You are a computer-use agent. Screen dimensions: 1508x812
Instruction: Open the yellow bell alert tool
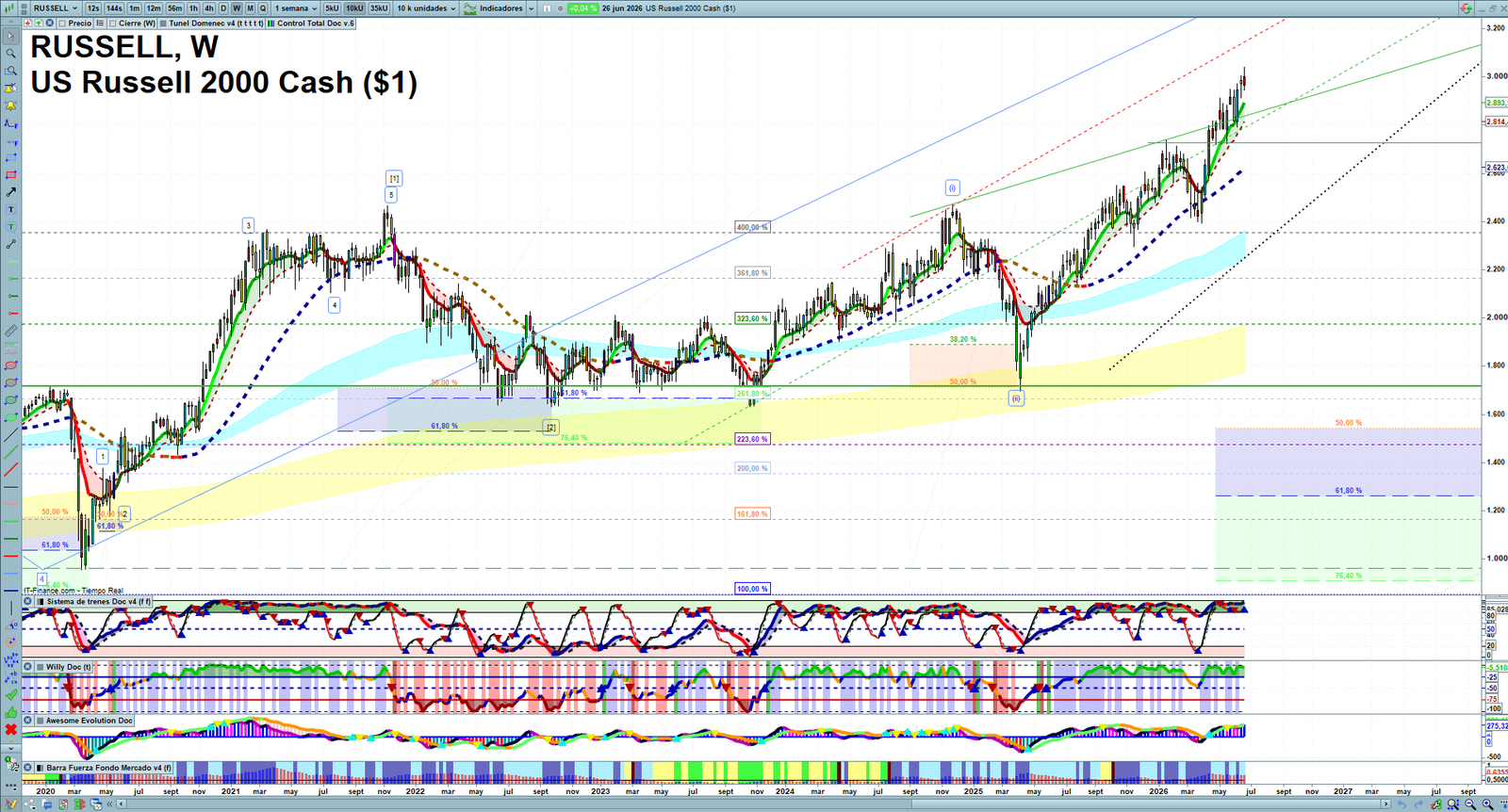pyautogui.click(x=10, y=106)
